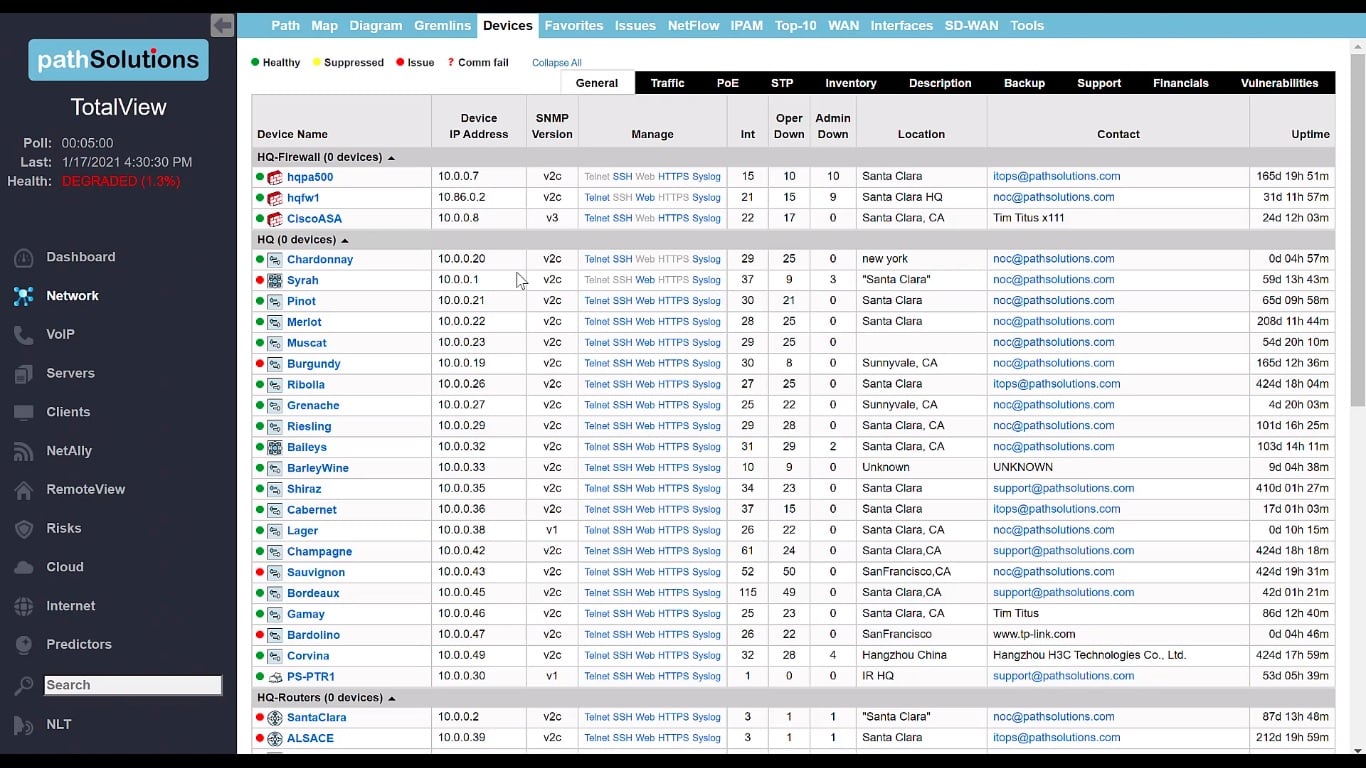Sort by Location column header
This screenshot has width=1366, height=768.
point(921,134)
